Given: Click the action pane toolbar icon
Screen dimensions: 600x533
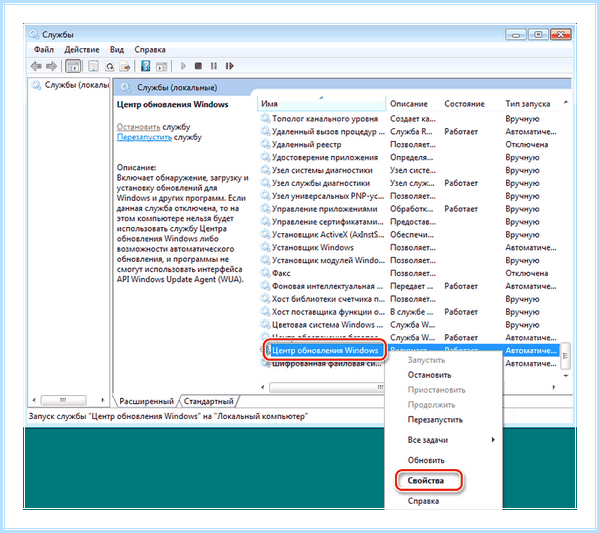Looking at the screenshot, I should [x=161, y=66].
